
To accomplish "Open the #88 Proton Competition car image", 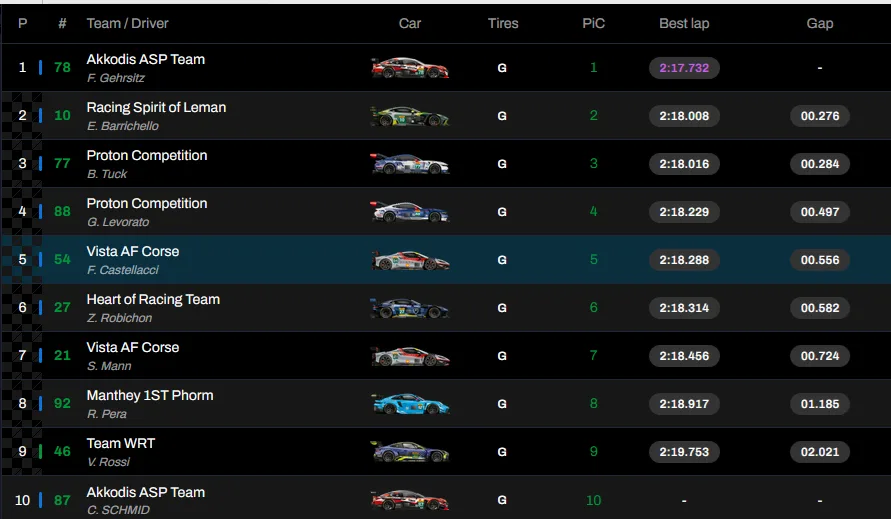I will 409,212.
